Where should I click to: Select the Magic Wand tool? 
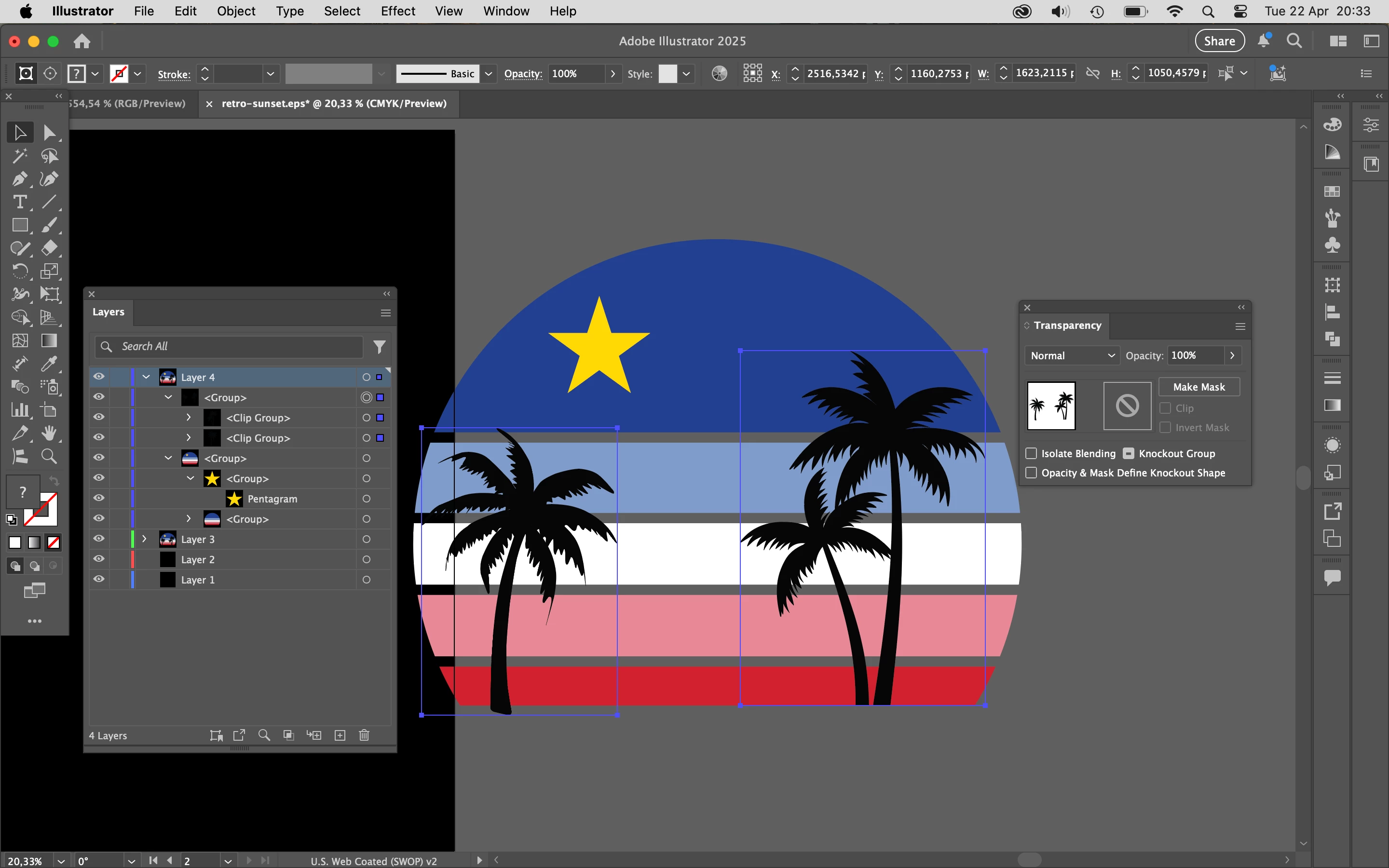click(19, 156)
